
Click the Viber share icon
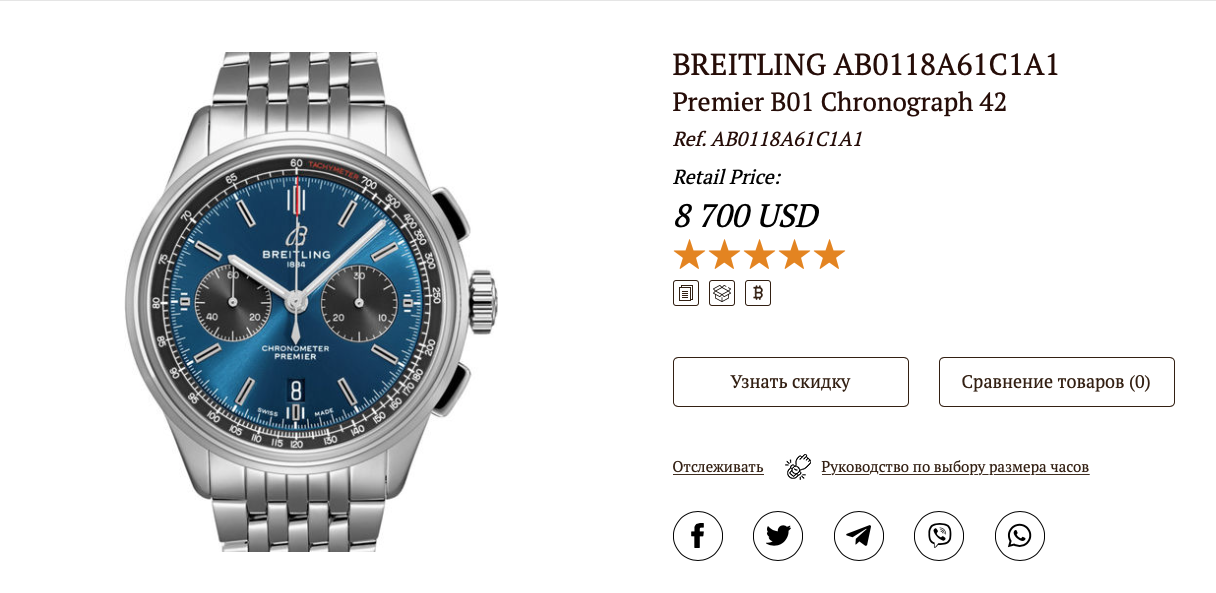[939, 536]
